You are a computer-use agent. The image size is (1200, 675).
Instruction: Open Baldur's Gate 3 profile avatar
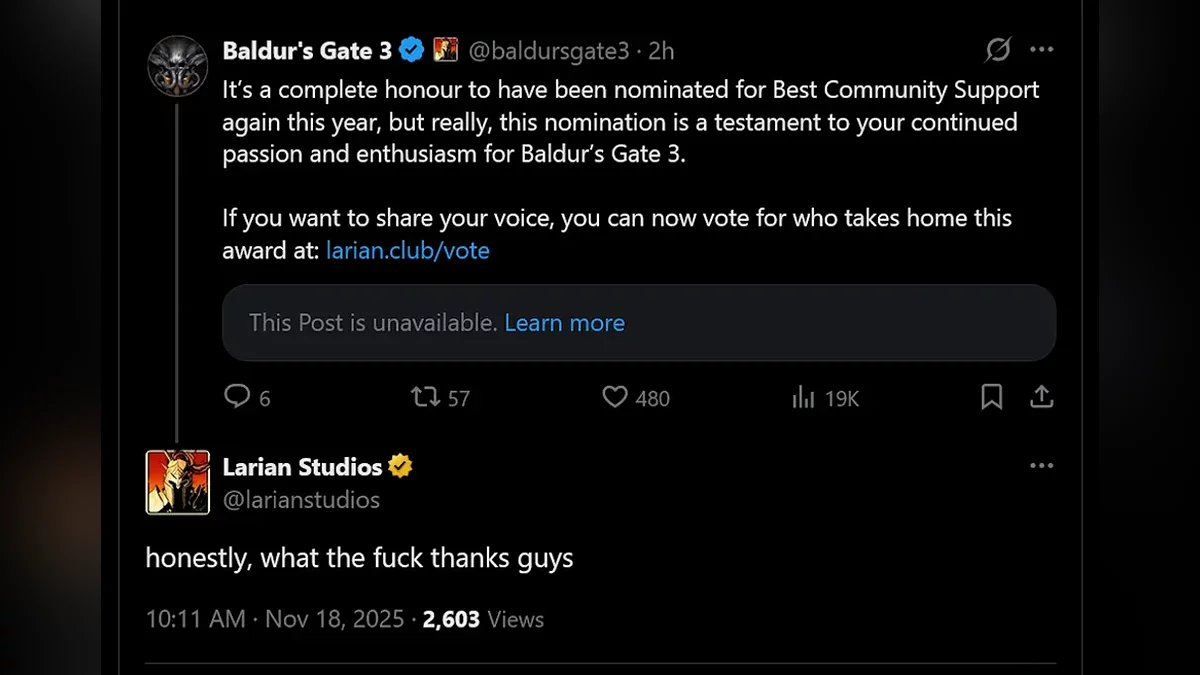click(x=178, y=66)
